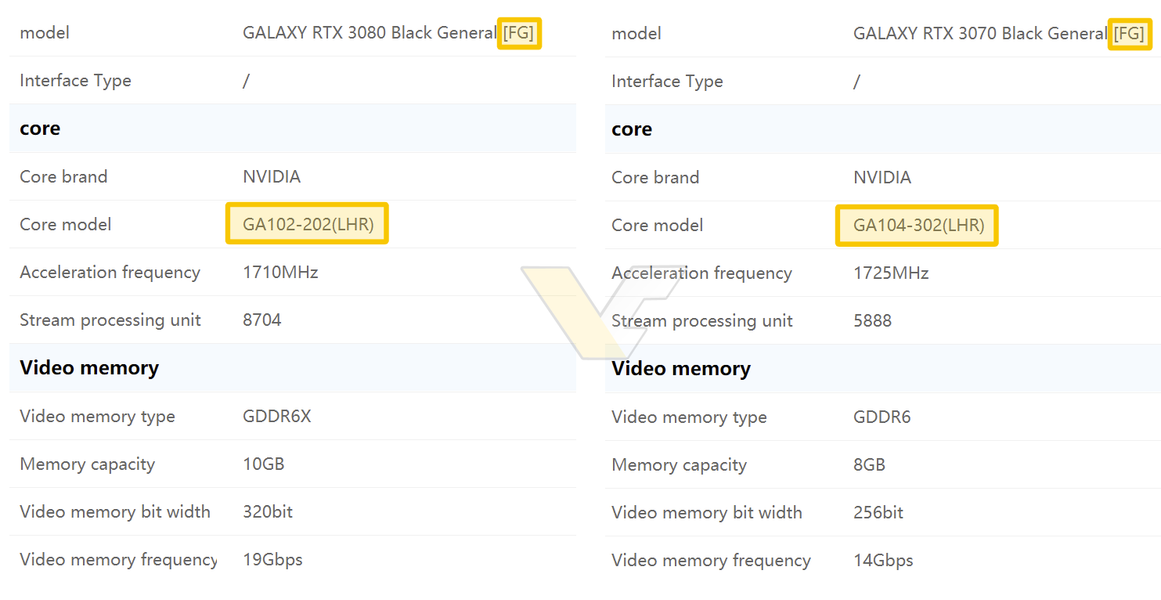Select the highlighted GA102-202(LHR) core model
Screen dimensions: 1161x600
(308, 224)
